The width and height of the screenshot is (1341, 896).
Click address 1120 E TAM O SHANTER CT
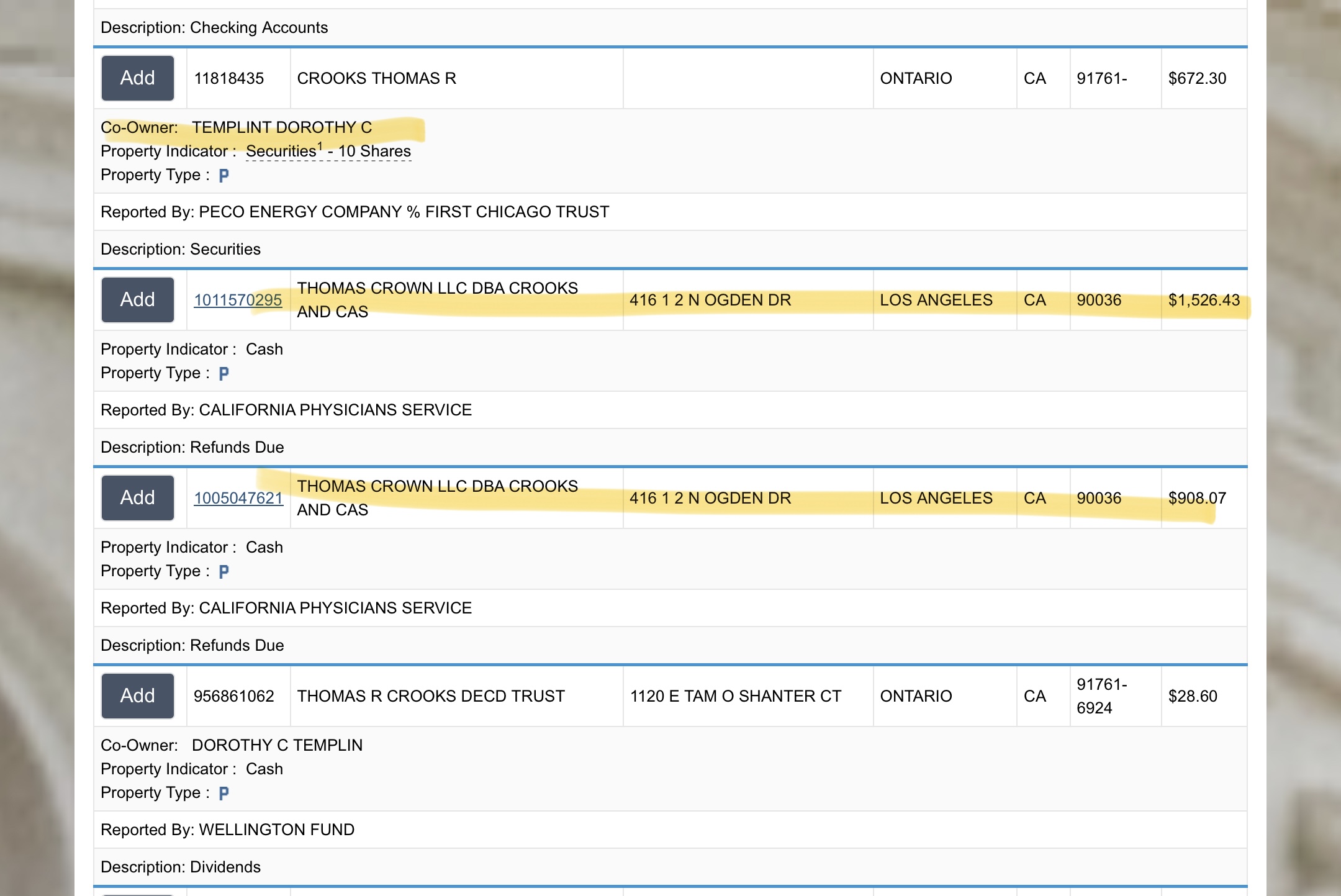point(736,696)
